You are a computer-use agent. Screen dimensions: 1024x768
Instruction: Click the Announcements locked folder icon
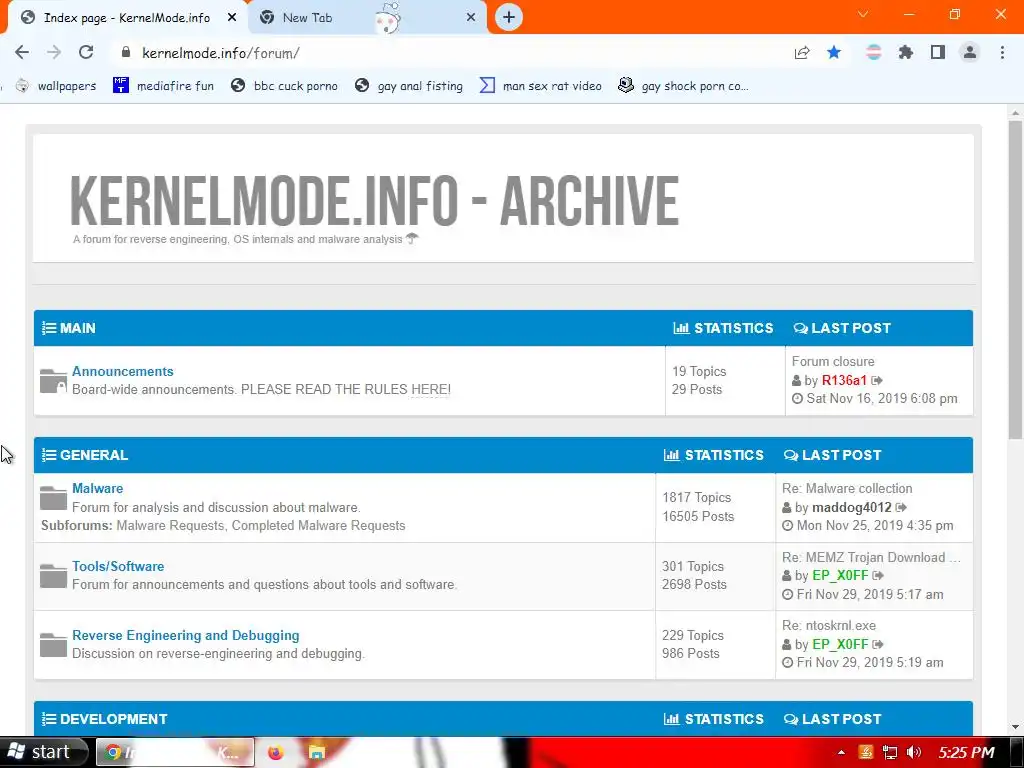click(53, 381)
